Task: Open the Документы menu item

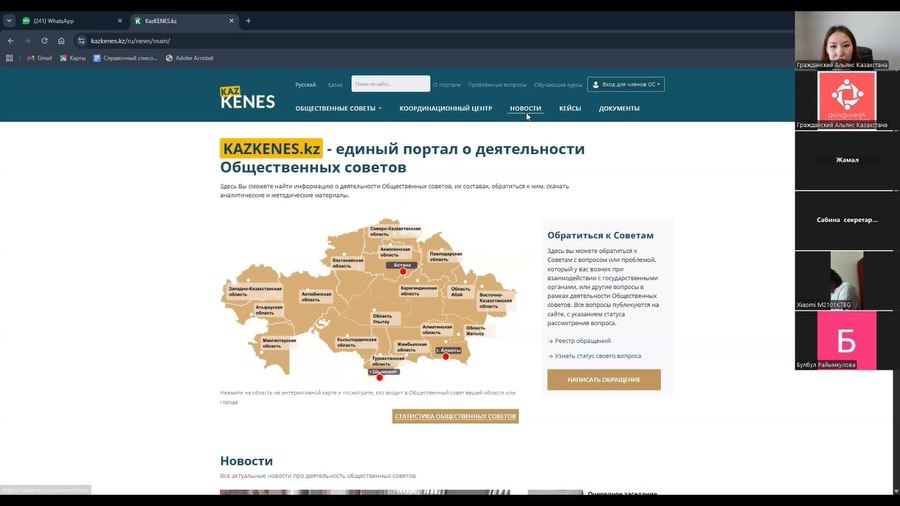Action: (619, 108)
